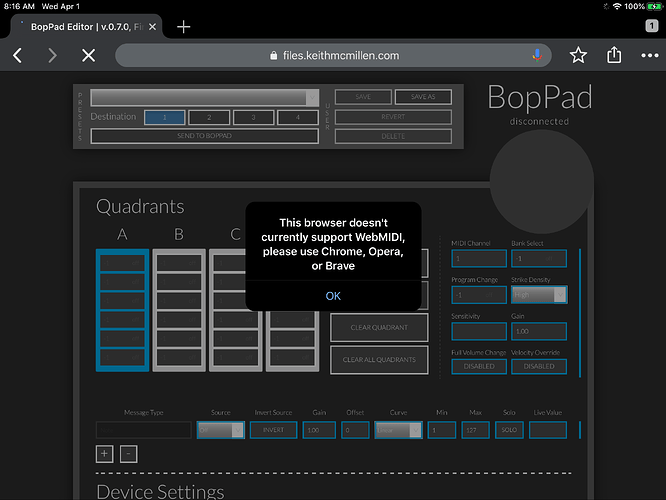This screenshot has height=500, width=666.
Task: Click the Live Value field
Action: click(x=548, y=430)
